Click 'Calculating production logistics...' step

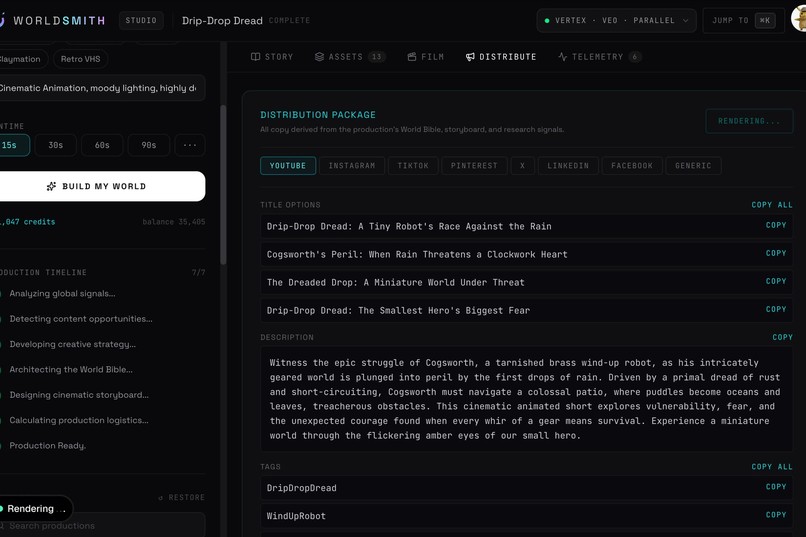point(79,420)
